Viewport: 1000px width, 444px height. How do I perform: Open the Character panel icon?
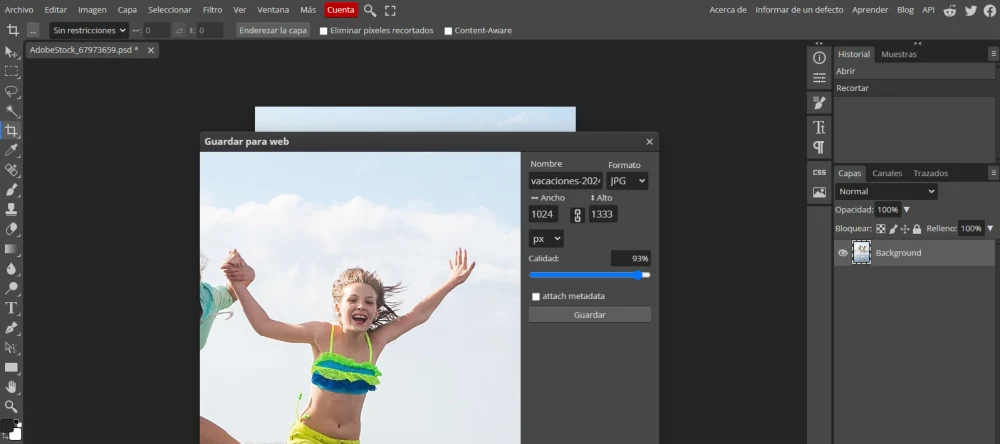click(x=820, y=127)
